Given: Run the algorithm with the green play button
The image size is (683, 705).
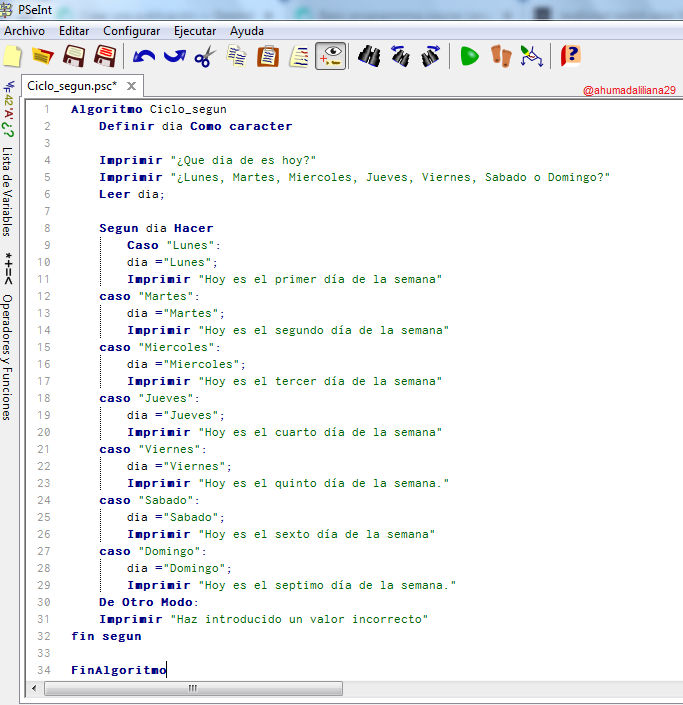Looking at the screenshot, I should 469,57.
